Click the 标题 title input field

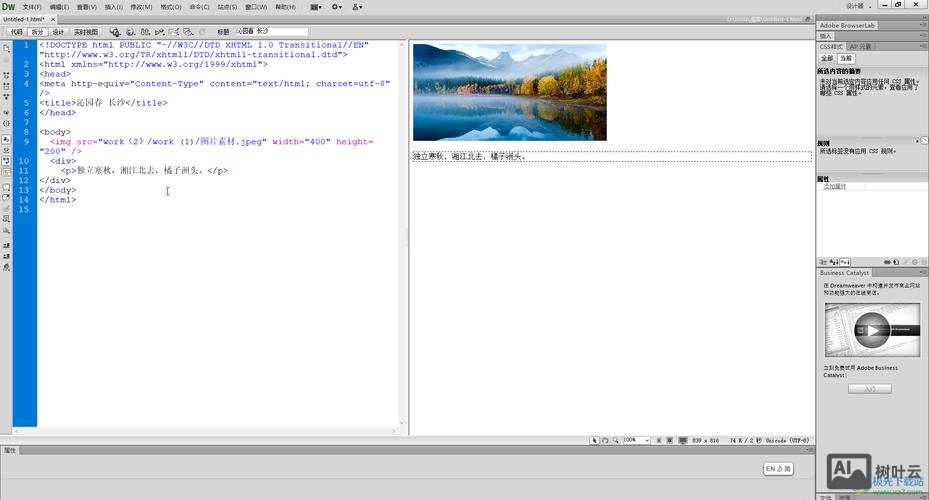[272, 31]
